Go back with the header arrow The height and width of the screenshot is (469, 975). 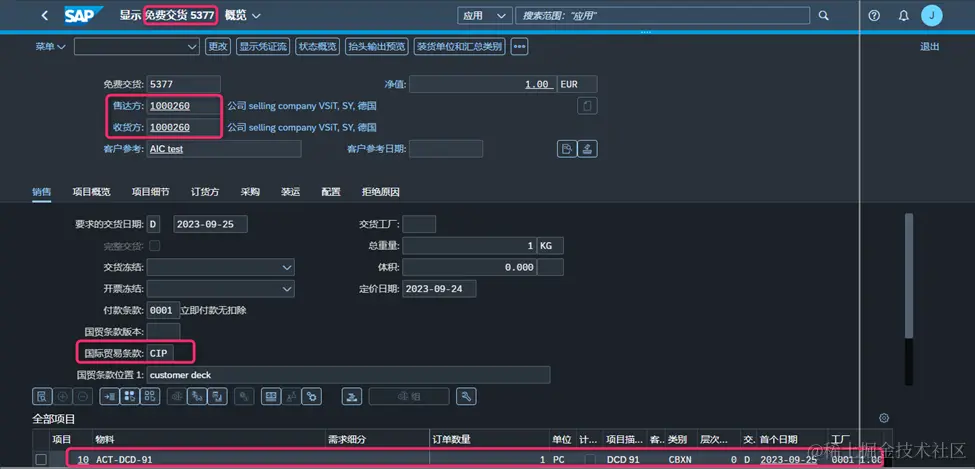(x=44, y=16)
